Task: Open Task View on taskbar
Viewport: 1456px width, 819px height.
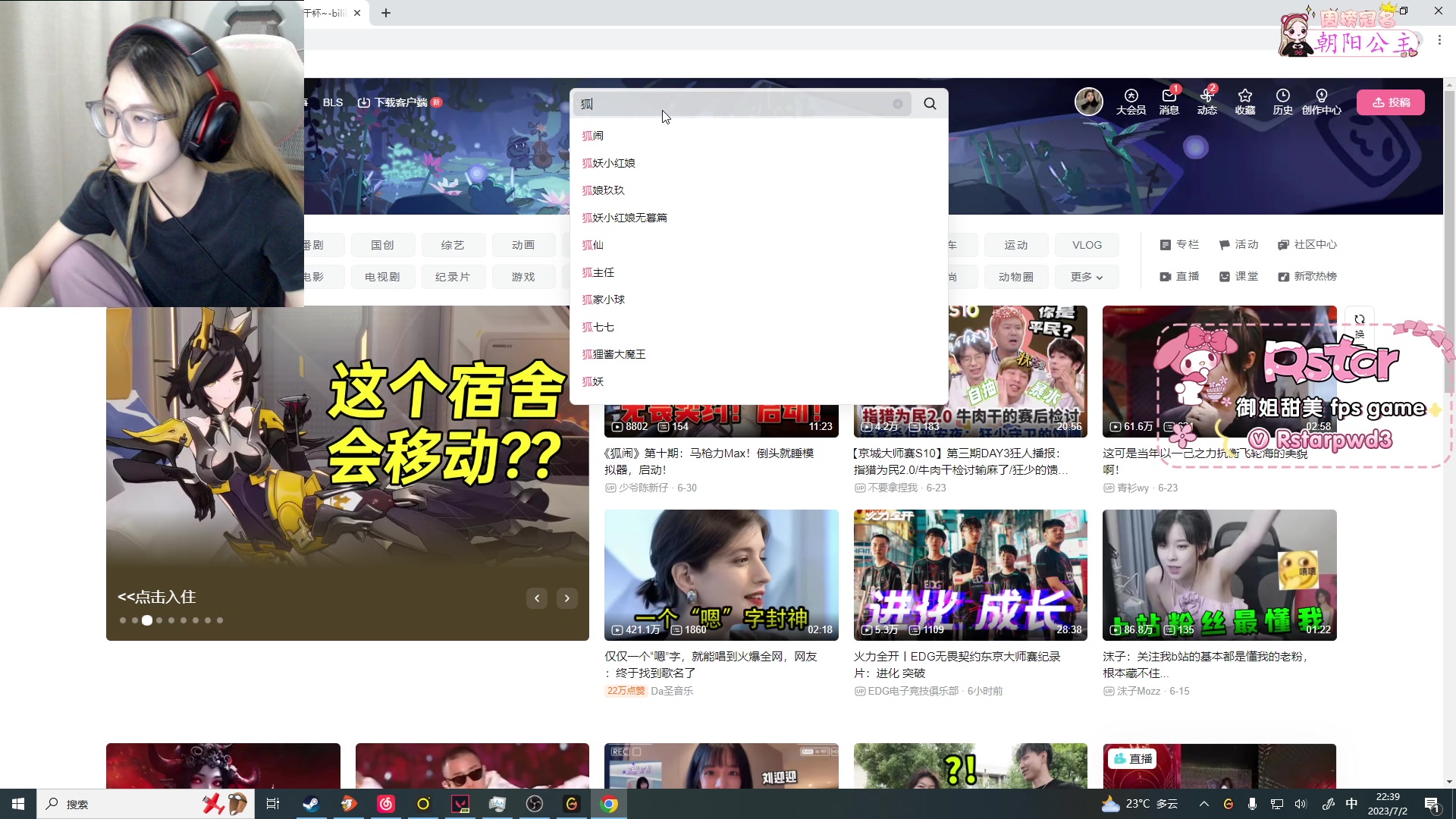Action: [273, 804]
